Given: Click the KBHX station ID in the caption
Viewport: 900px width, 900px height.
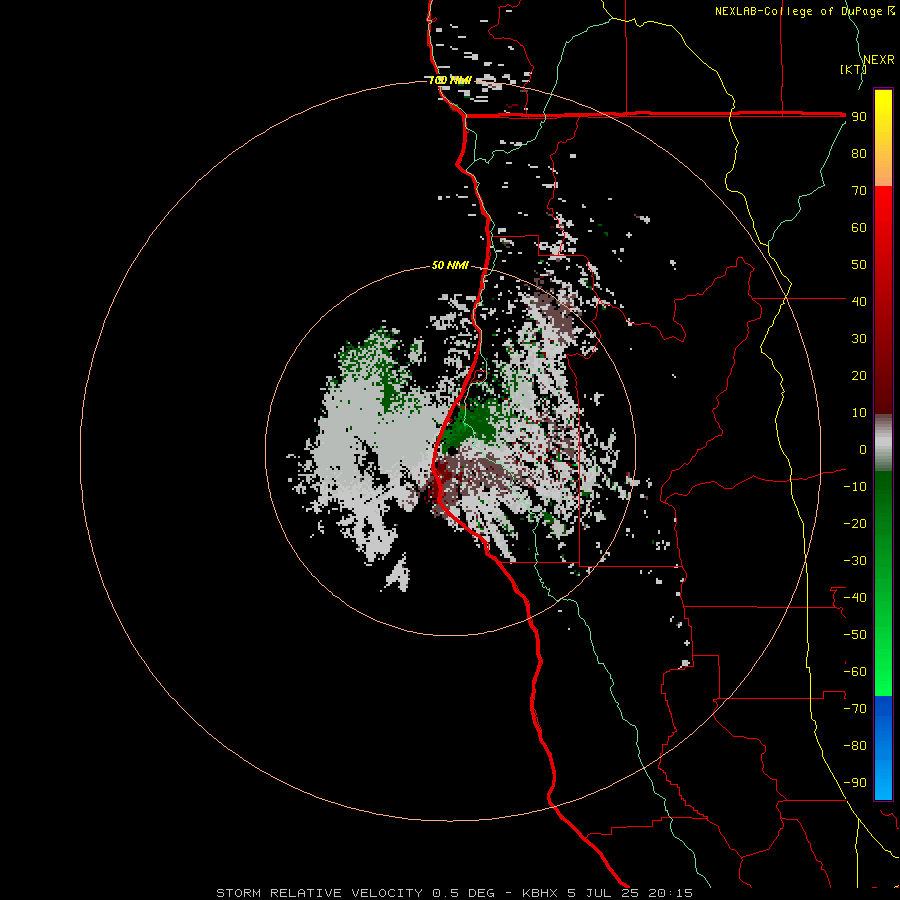Looking at the screenshot, I should pos(540,893).
